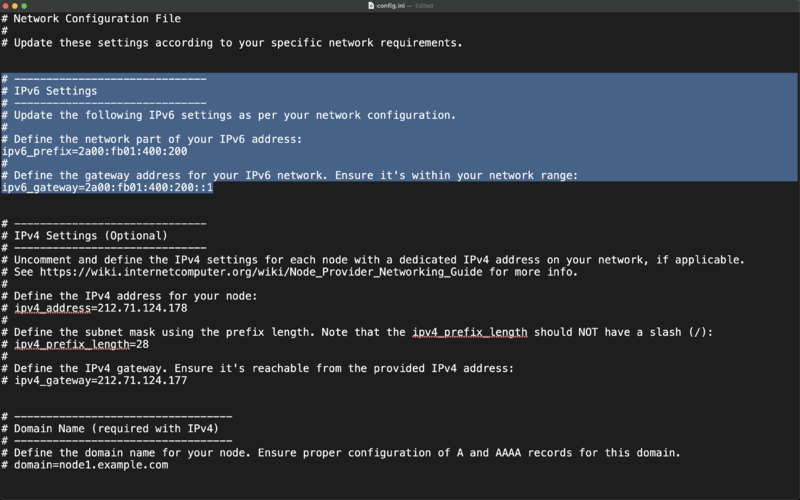Click the yellow minimize window button

click(x=15, y=6)
